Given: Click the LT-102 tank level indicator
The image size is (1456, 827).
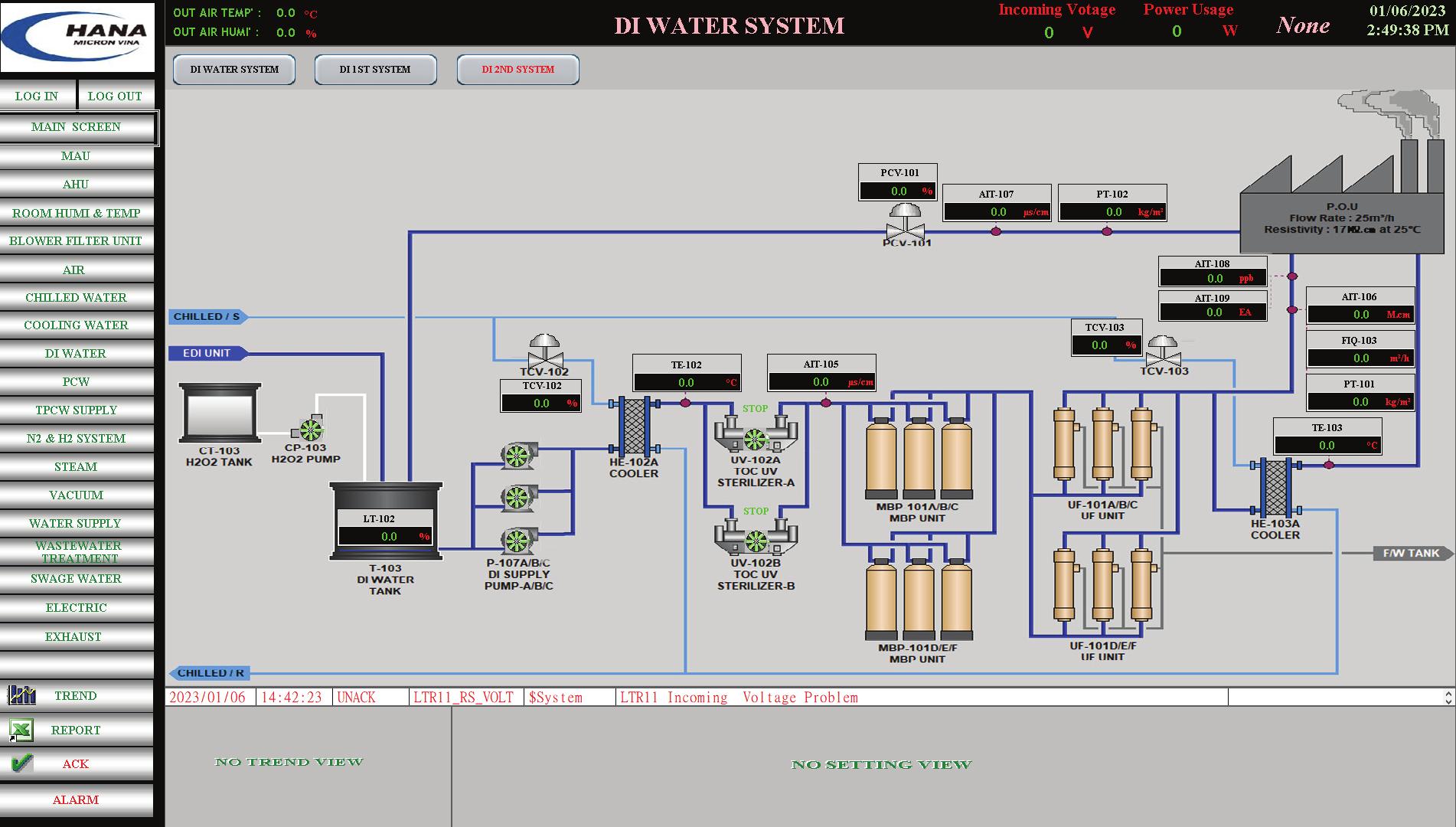Looking at the screenshot, I should click(x=385, y=536).
